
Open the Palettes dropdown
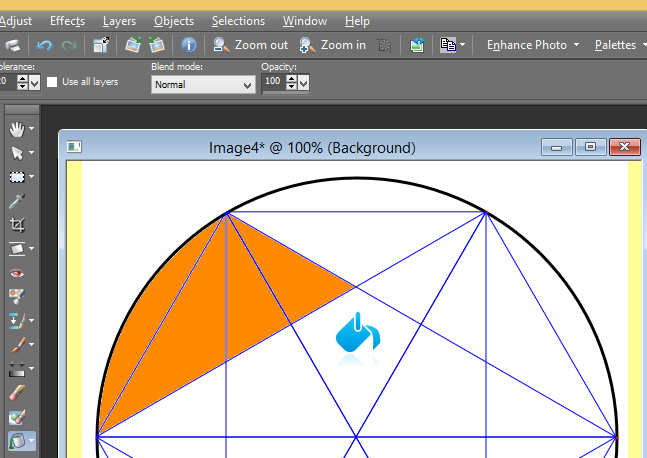coord(620,45)
